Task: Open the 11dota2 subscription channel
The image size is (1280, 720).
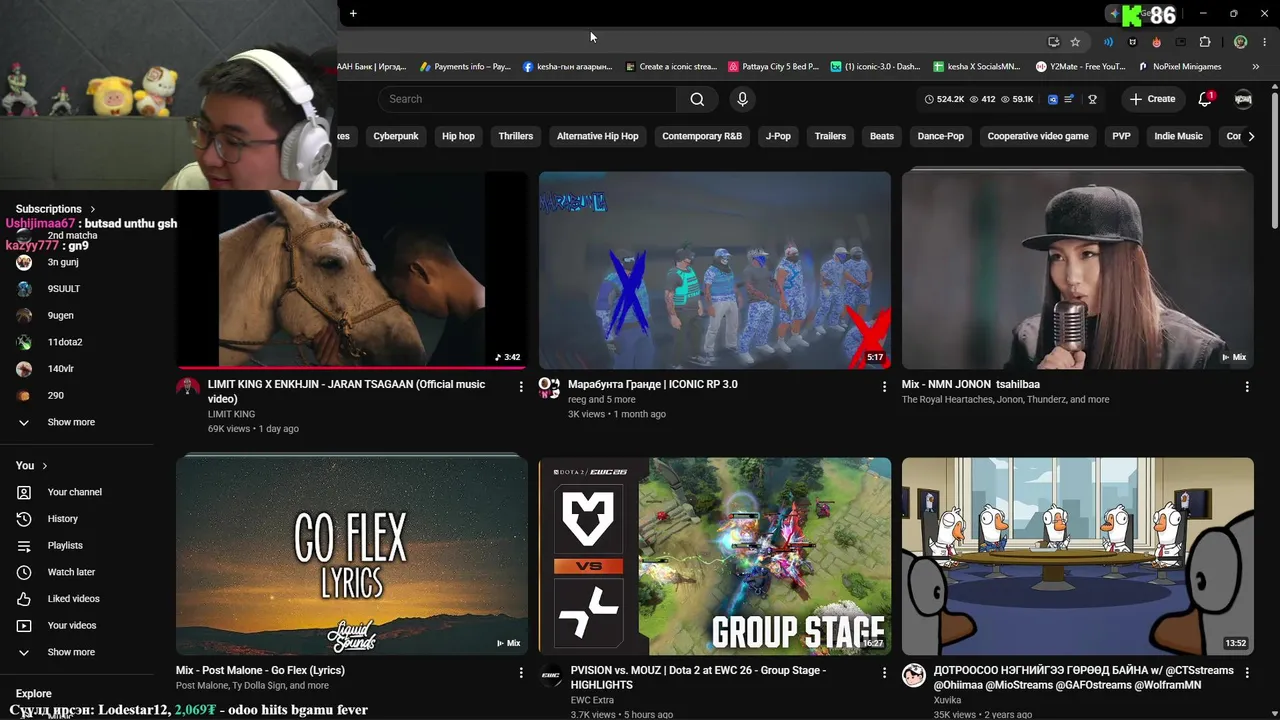Action: pyautogui.click(x=65, y=342)
